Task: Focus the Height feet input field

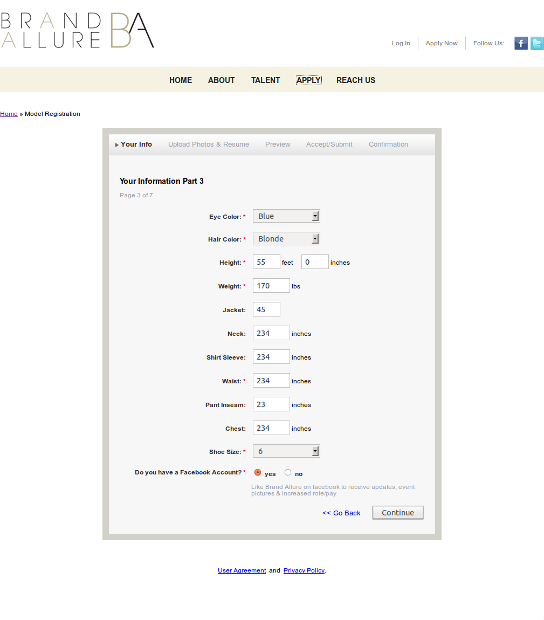Action: (266, 262)
